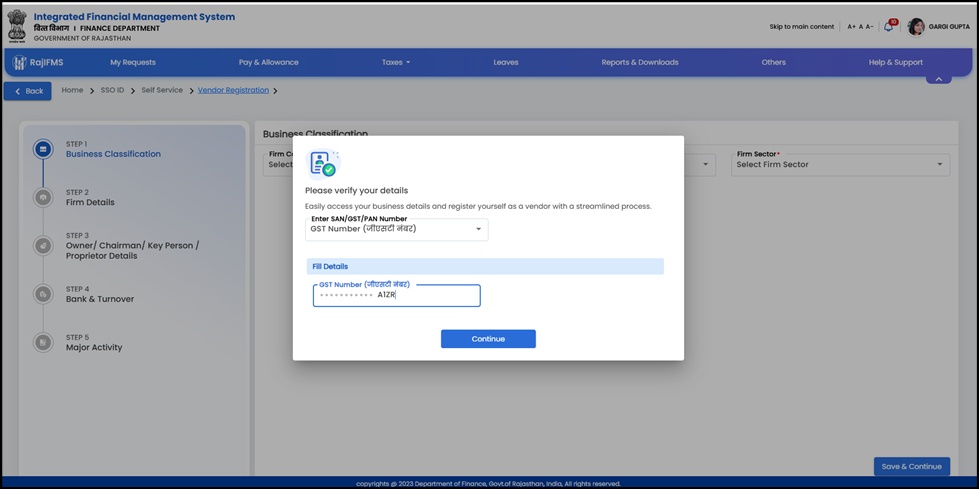This screenshot has height=489, width=979.
Task: Open the Pay & Allowance menu
Action: click(268, 62)
